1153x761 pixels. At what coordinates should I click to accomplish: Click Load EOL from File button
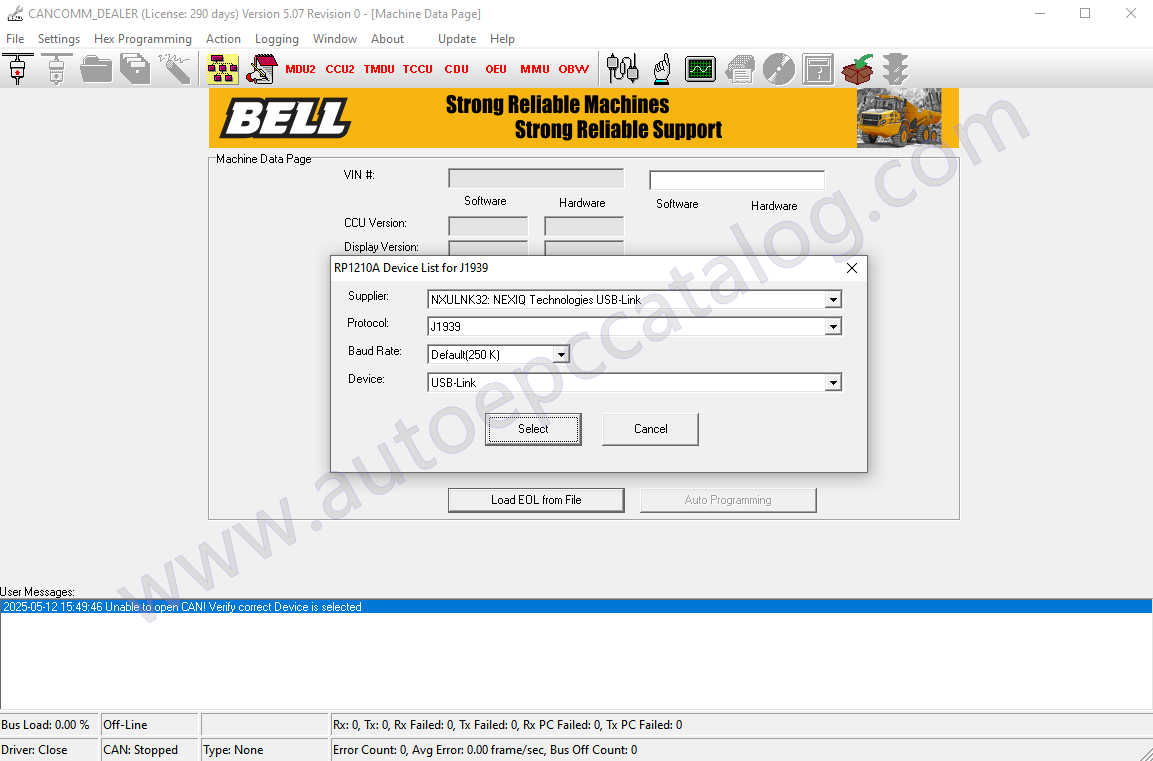coord(536,500)
